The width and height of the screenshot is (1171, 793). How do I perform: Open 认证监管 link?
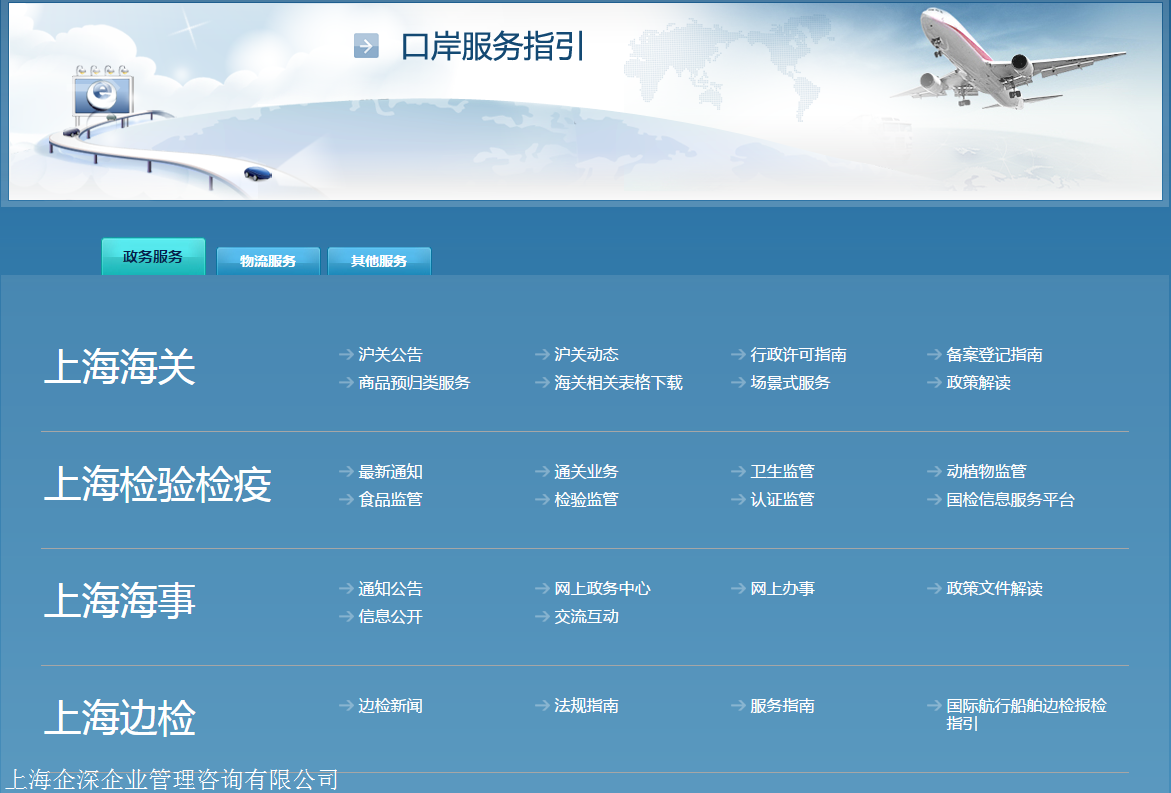pyautogui.click(x=782, y=500)
